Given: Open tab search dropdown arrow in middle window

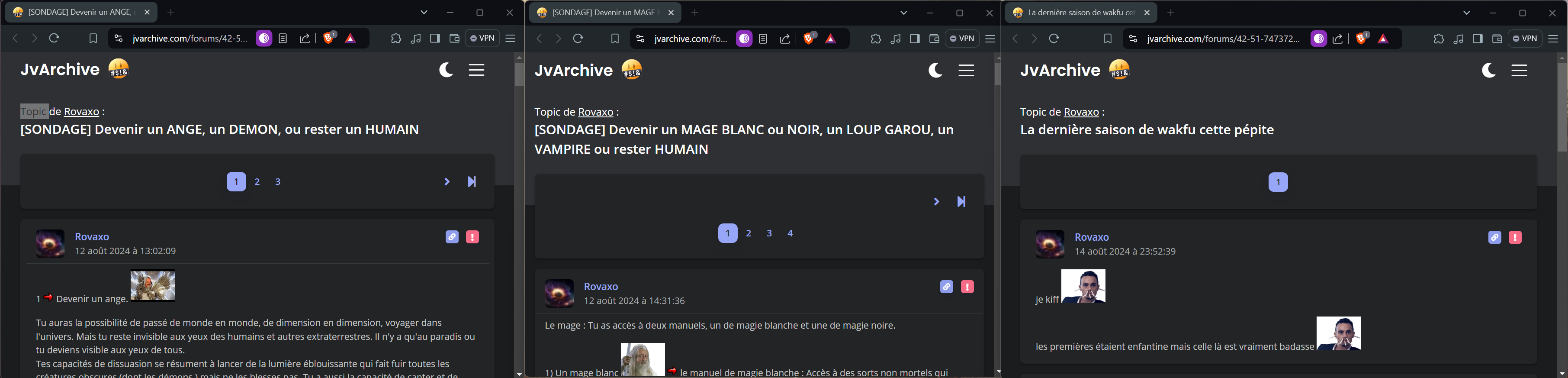Looking at the screenshot, I should pos(904,13).
